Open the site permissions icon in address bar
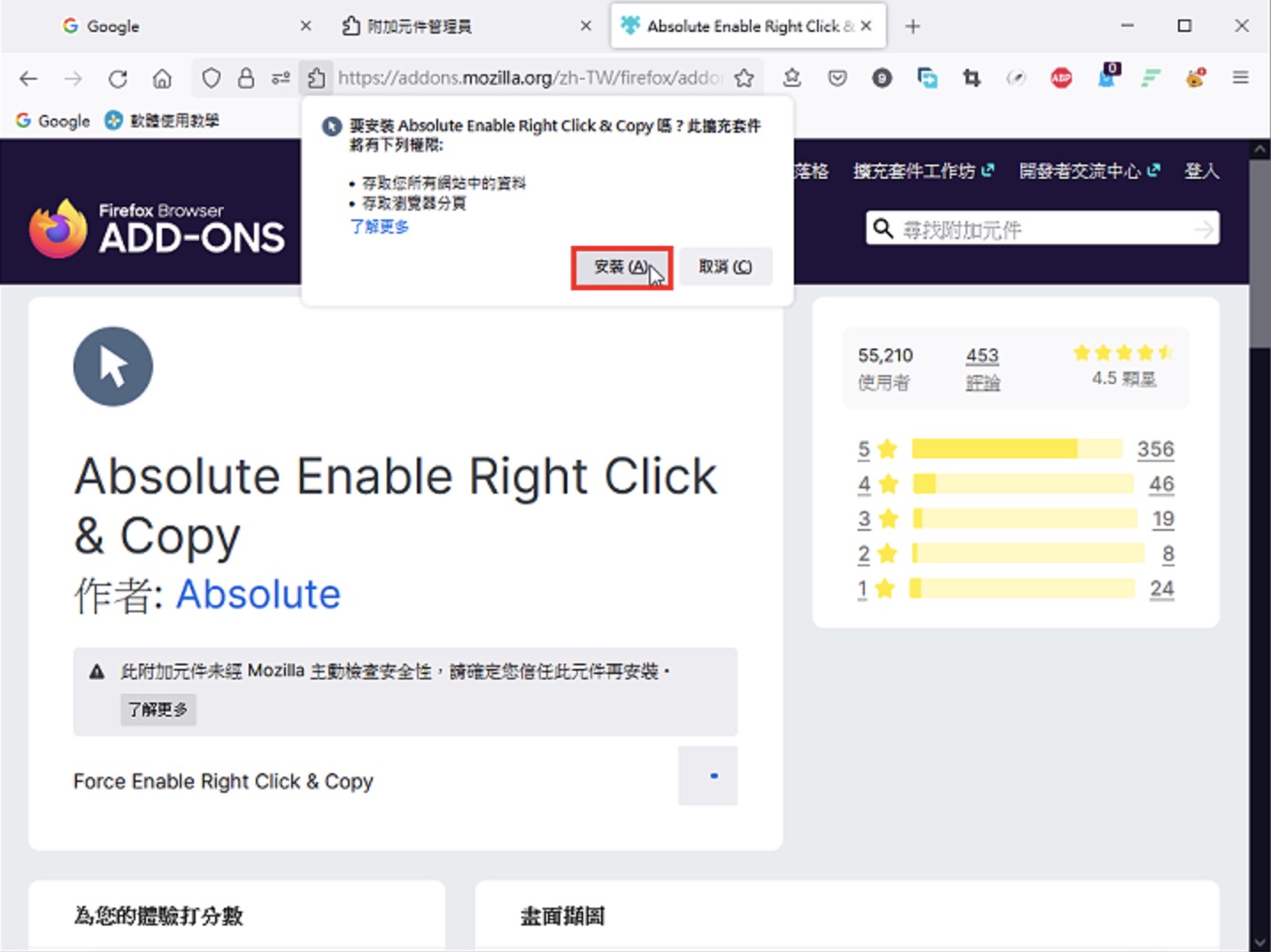Screen dimensions: 1271x952 pos(281,79)
